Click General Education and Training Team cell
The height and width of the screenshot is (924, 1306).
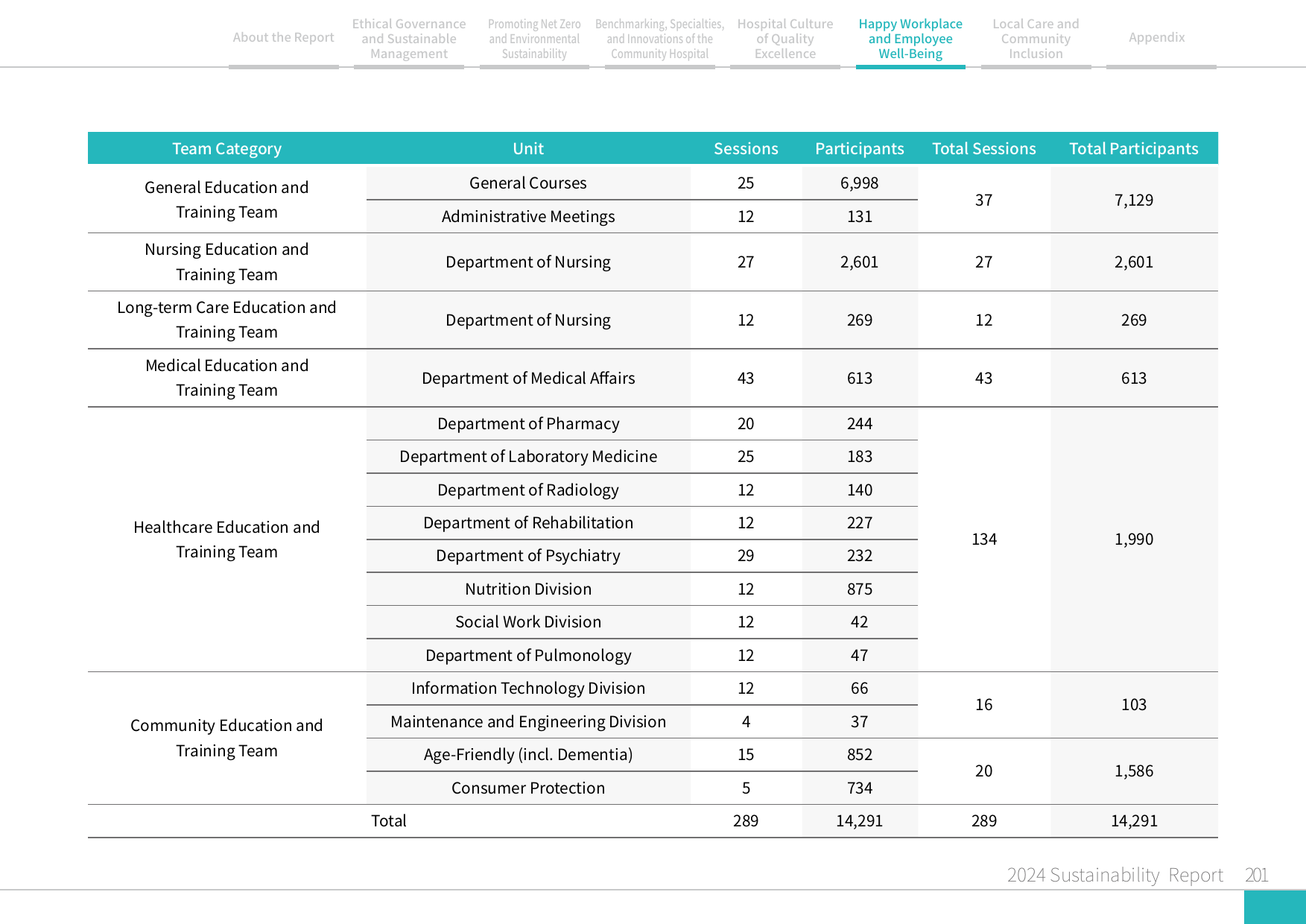[226, 199]
